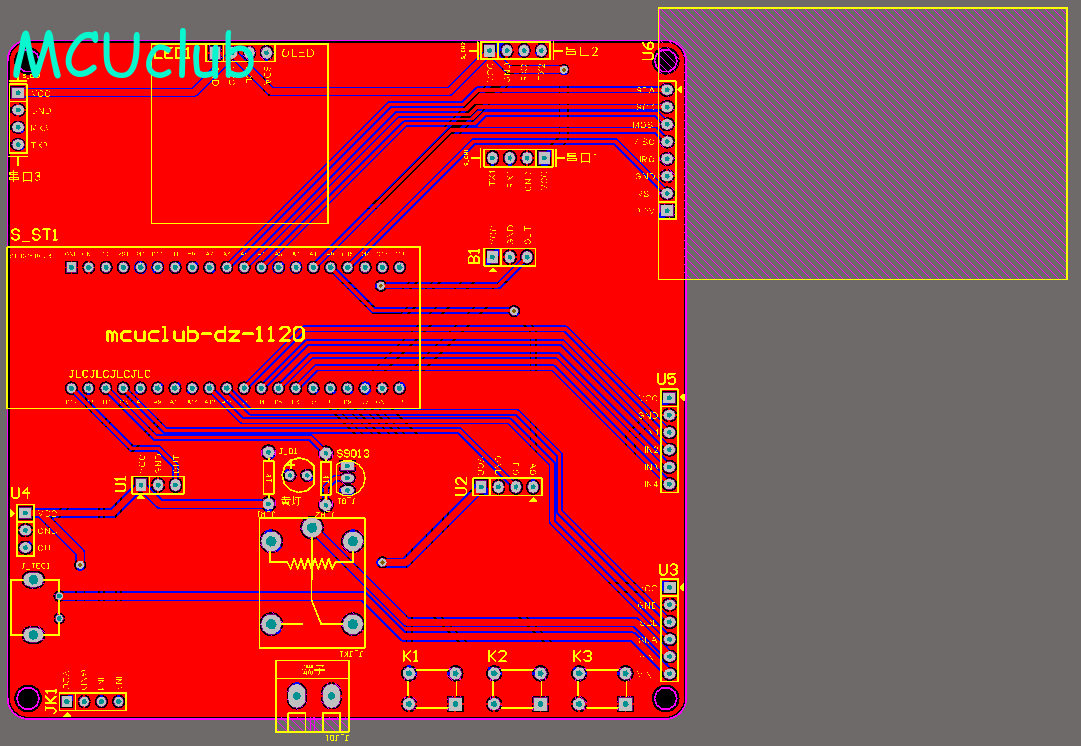Select the B1 designator label
The height and width of the screenshot is (746, 1081).
click(x=474, y=256)
